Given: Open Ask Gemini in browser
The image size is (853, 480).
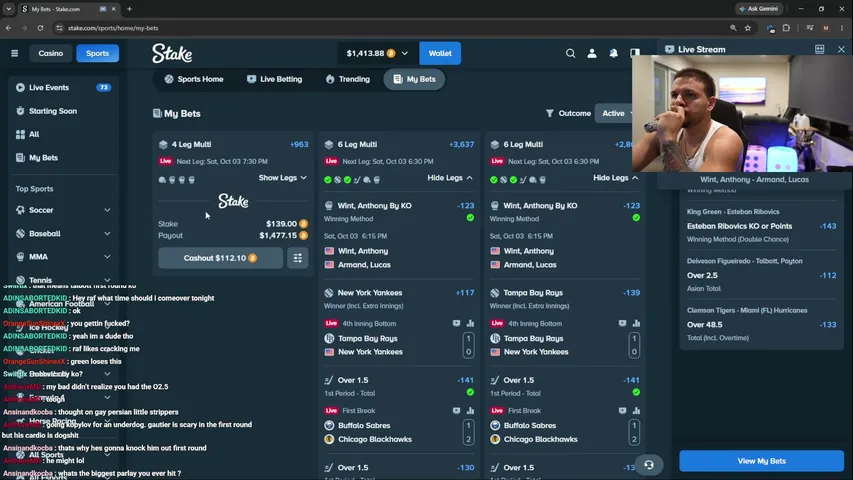Looking at the screenshot, I should [759, 9].
